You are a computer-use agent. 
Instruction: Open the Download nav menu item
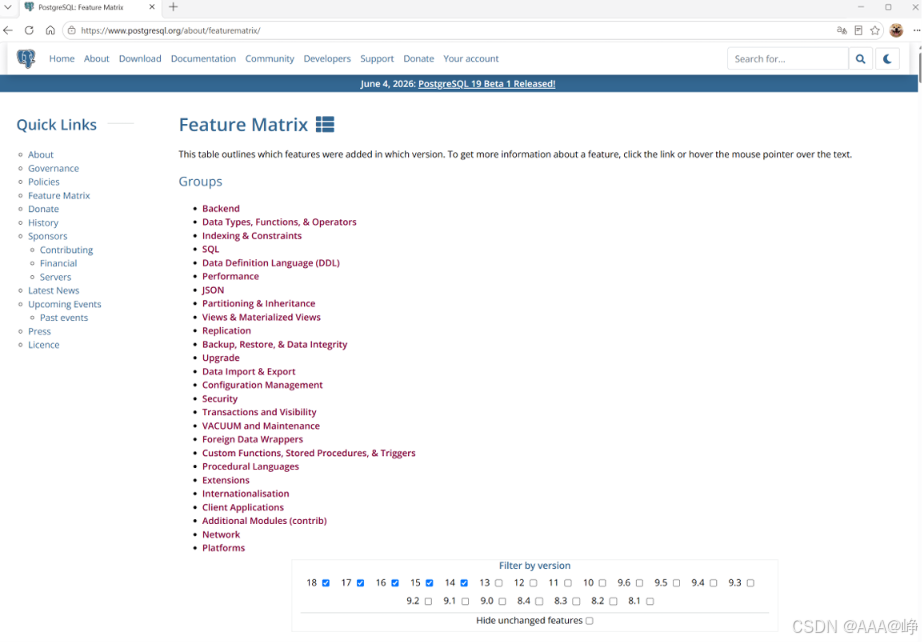[x=140, y=59]
